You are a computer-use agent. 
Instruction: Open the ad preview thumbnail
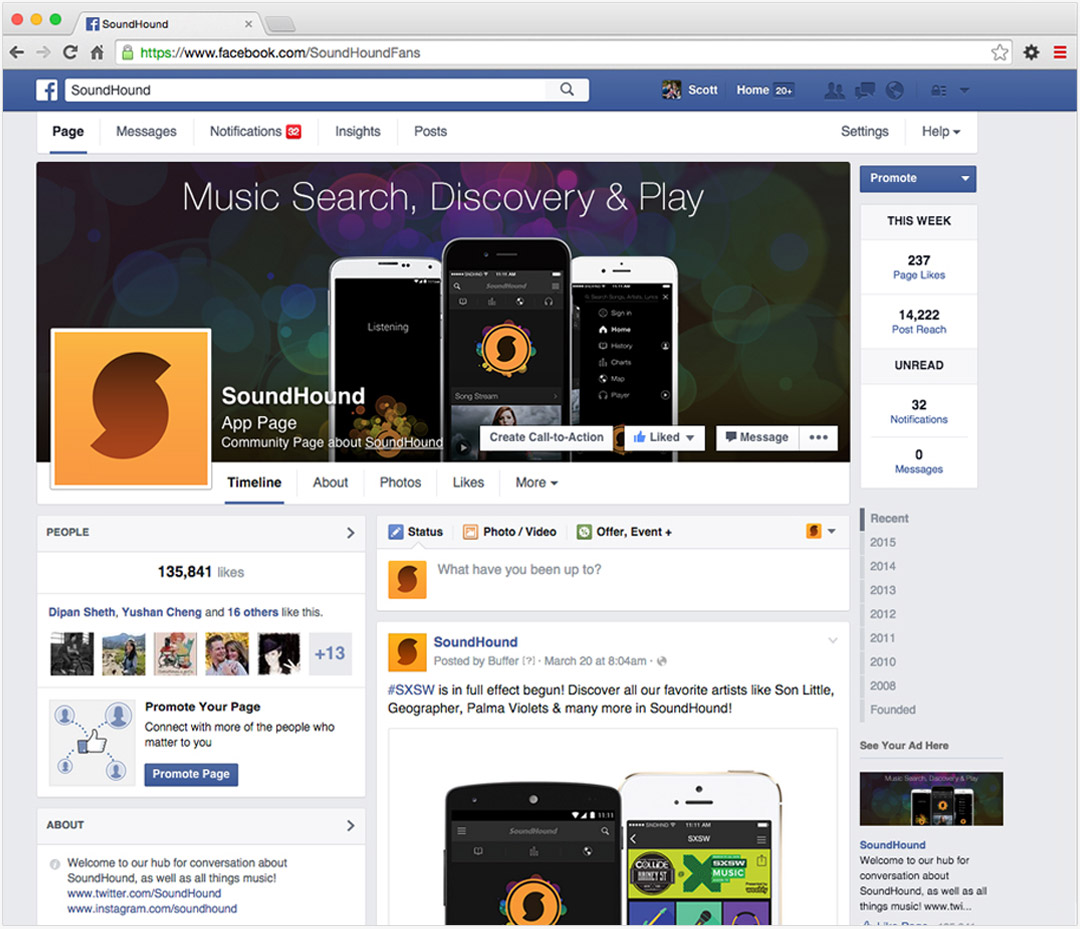coord(931,799)
